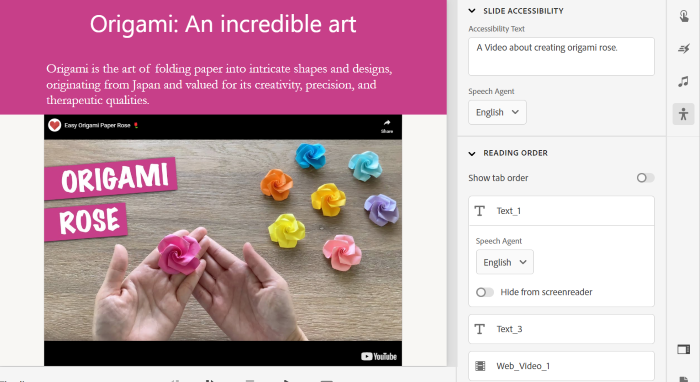Click the text icon beside Text_3

click(x=480, y=329)
